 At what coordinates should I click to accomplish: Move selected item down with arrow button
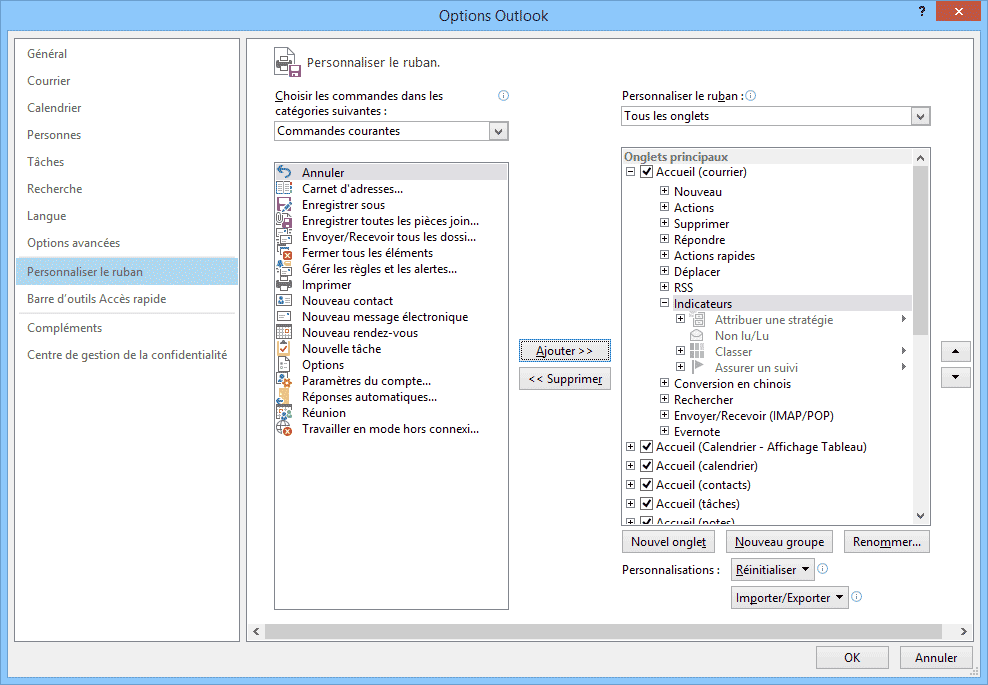tap(955, 377)
